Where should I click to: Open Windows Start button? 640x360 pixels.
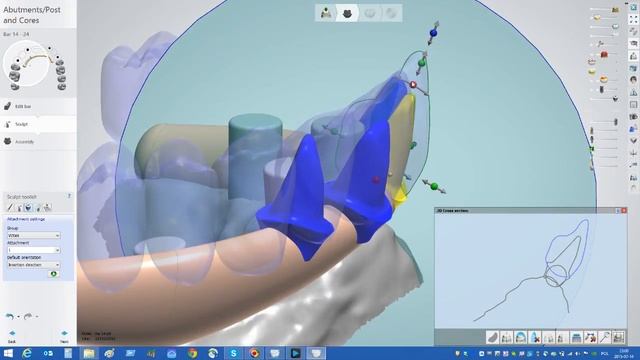pos(8,353)
